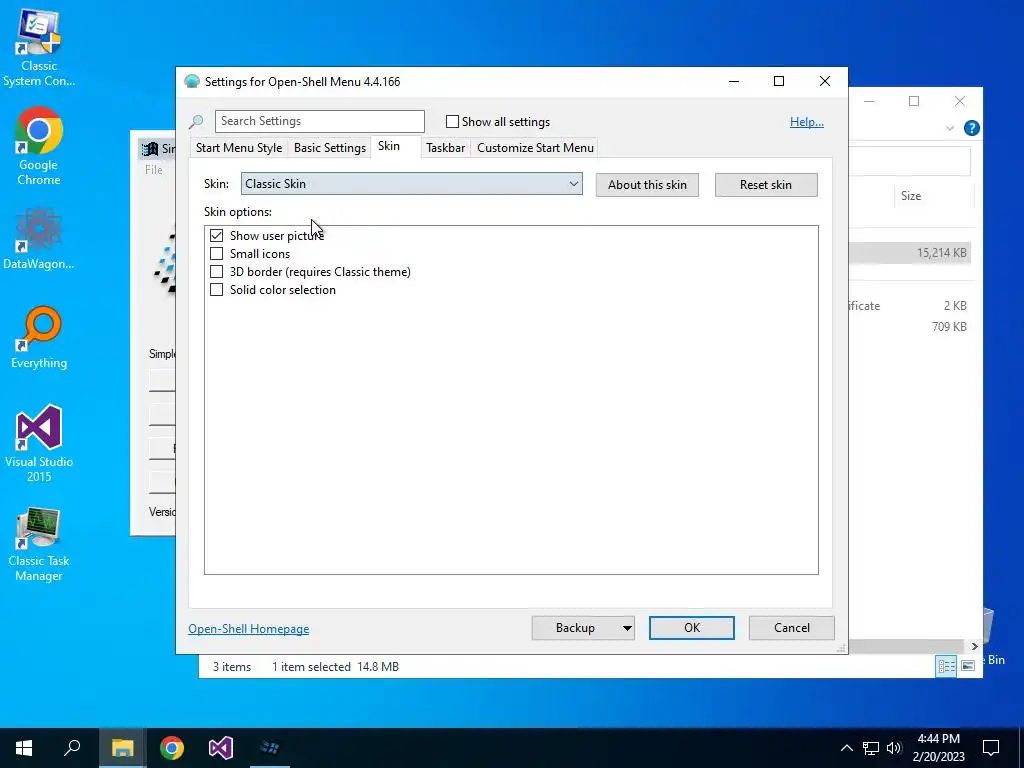Maximize the Open-Shell settings window

coord(778,82)
